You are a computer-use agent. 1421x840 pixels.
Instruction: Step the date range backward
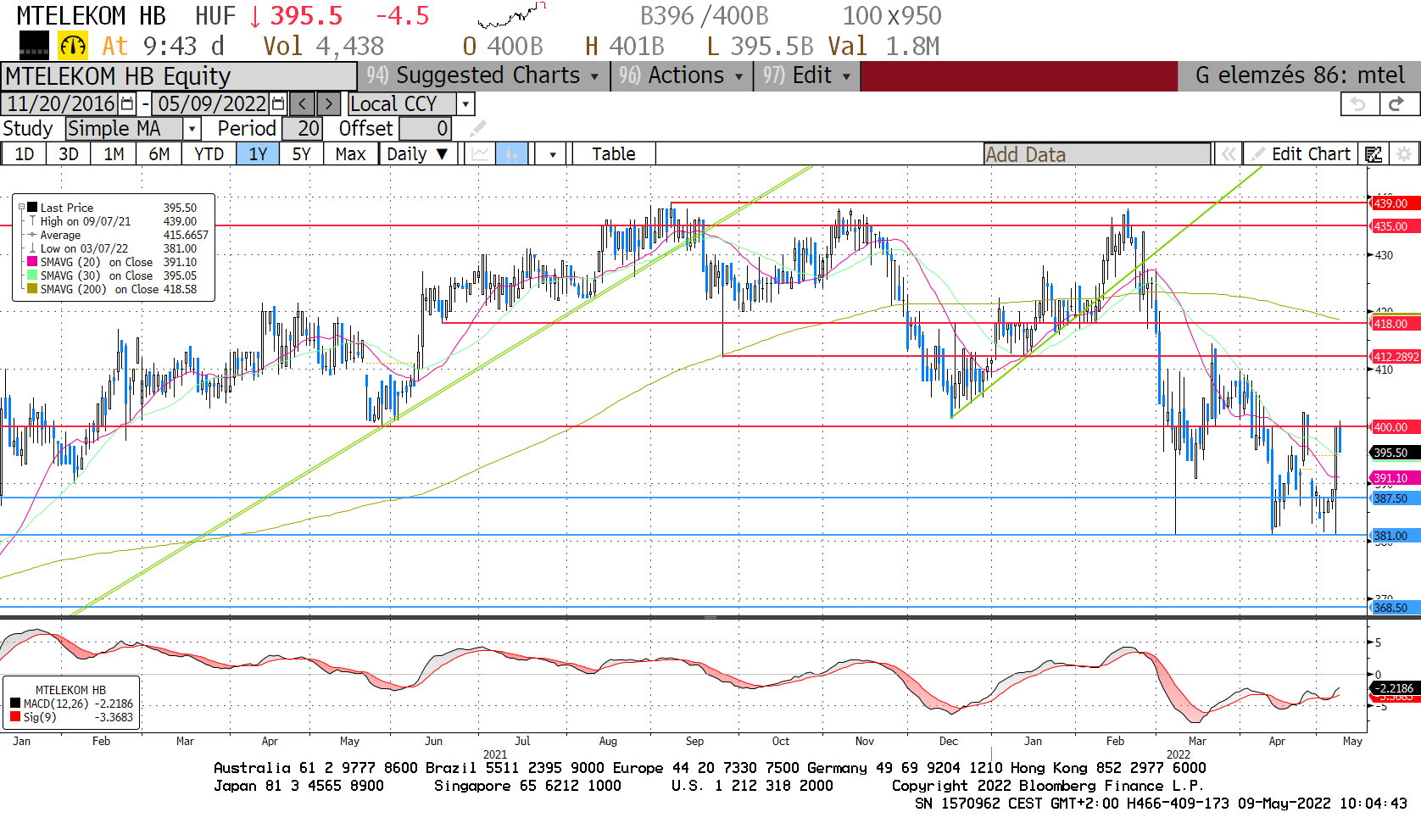click(x=302, y=104)
